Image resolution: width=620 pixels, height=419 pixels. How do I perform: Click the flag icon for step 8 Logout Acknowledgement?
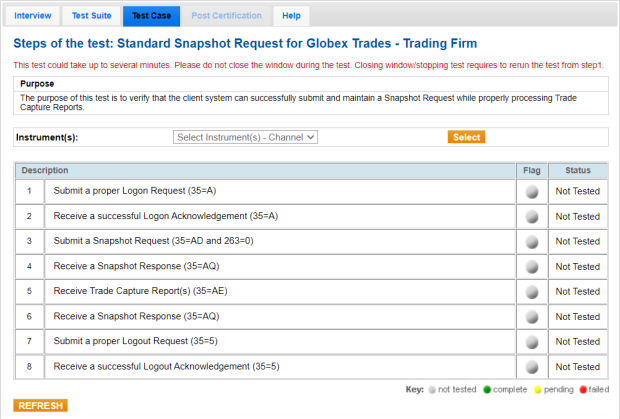tap(532, 366)
